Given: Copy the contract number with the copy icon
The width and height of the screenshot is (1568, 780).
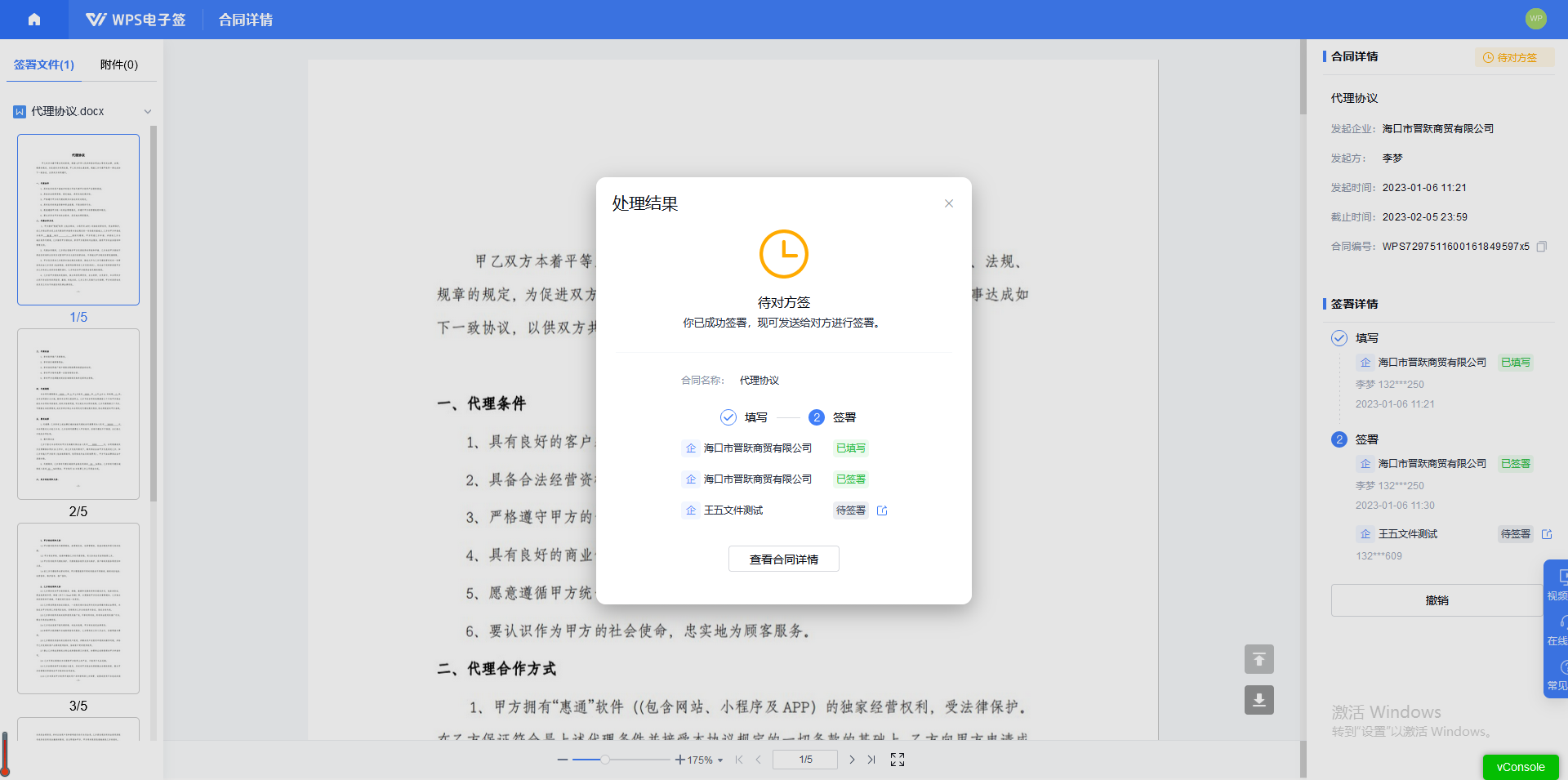Looking at the screenshot, I should pyautogui.click(x=1542, y=247).
